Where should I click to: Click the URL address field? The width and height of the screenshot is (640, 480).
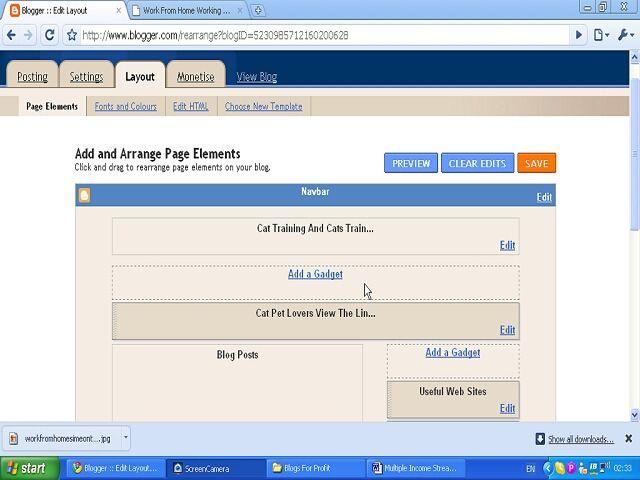320,35
